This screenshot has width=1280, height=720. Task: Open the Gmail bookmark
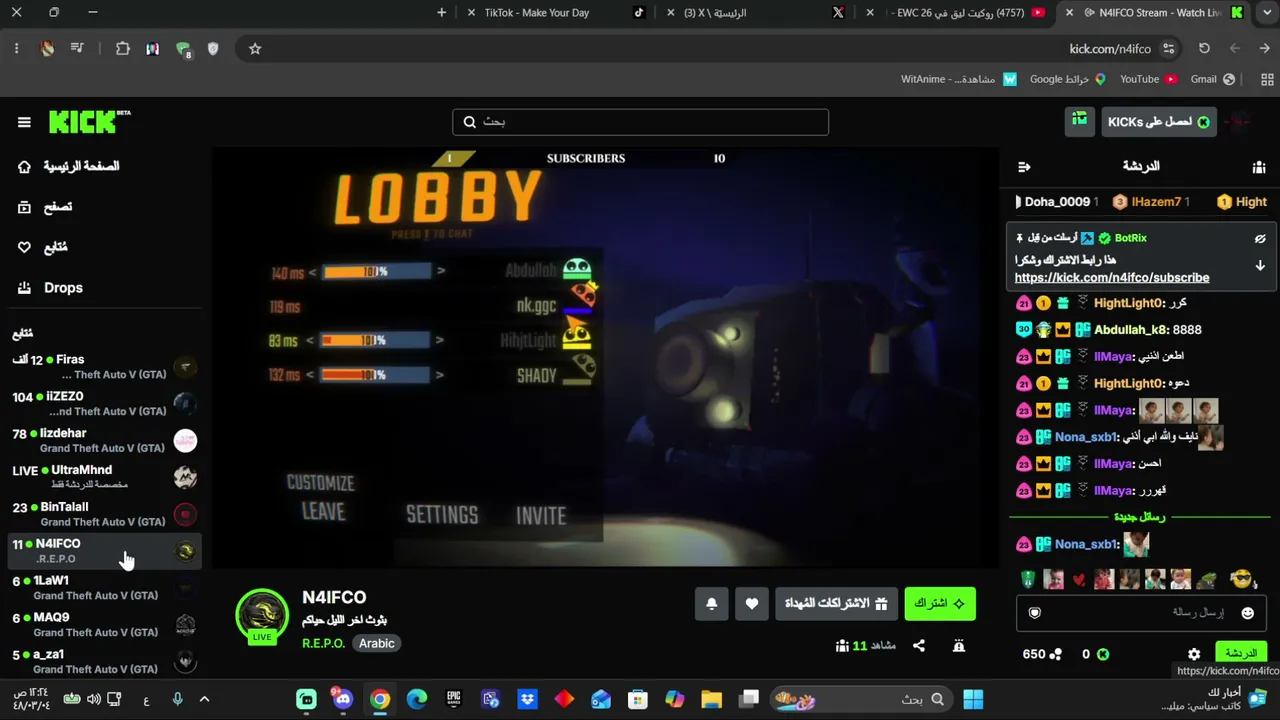[1213, 79]
